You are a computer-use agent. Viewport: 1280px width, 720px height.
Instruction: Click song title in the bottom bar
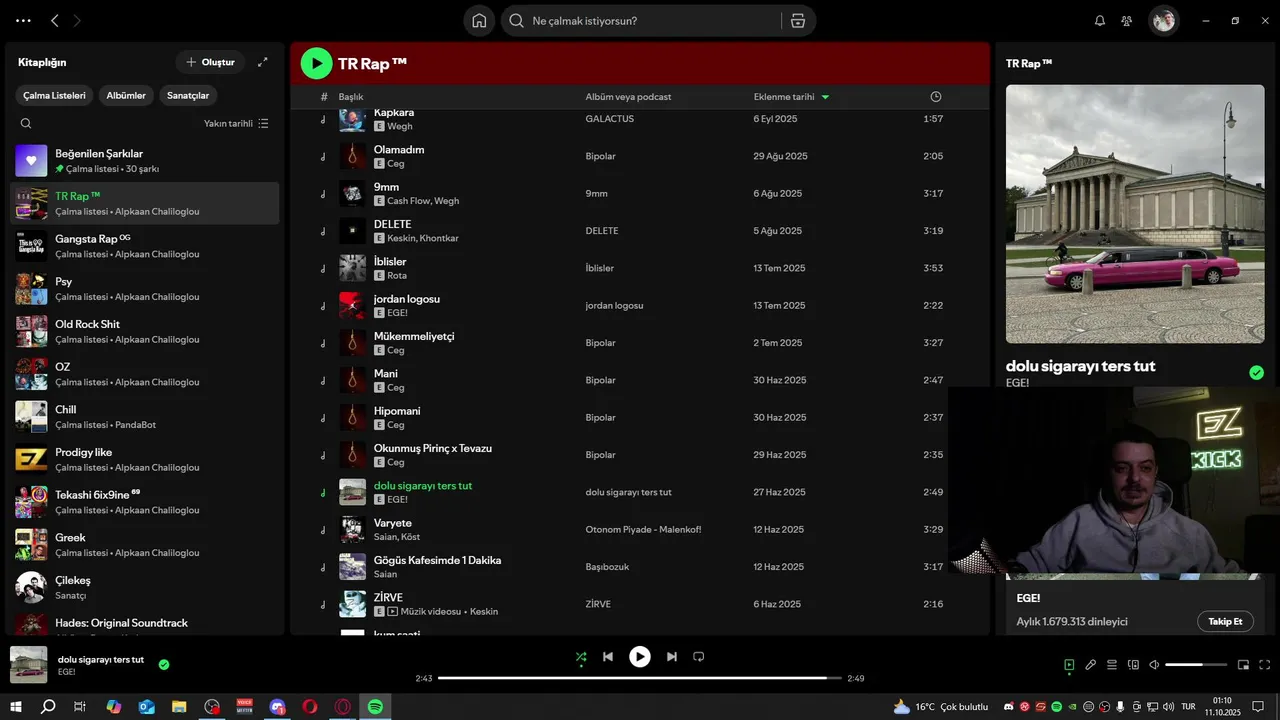click(101, 660)
